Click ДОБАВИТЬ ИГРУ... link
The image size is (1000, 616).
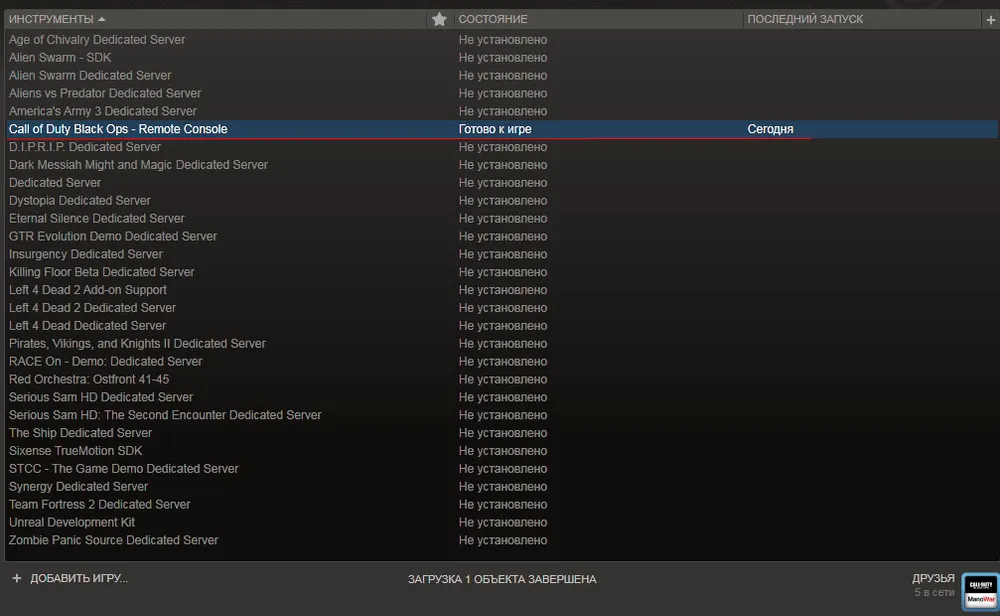(x=79, y=578)
